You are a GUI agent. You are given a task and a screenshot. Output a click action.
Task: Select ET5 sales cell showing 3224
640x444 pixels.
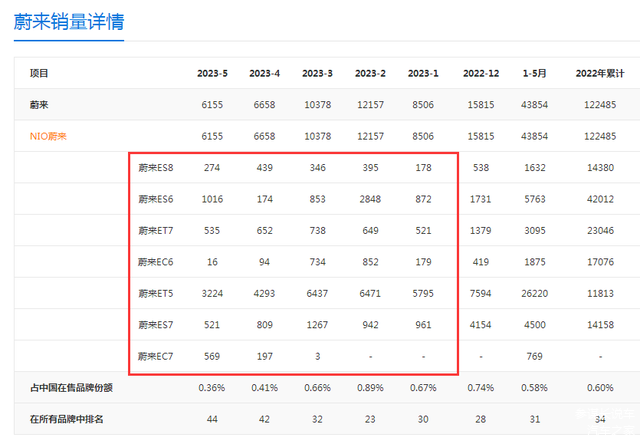(x=211, y=294)
